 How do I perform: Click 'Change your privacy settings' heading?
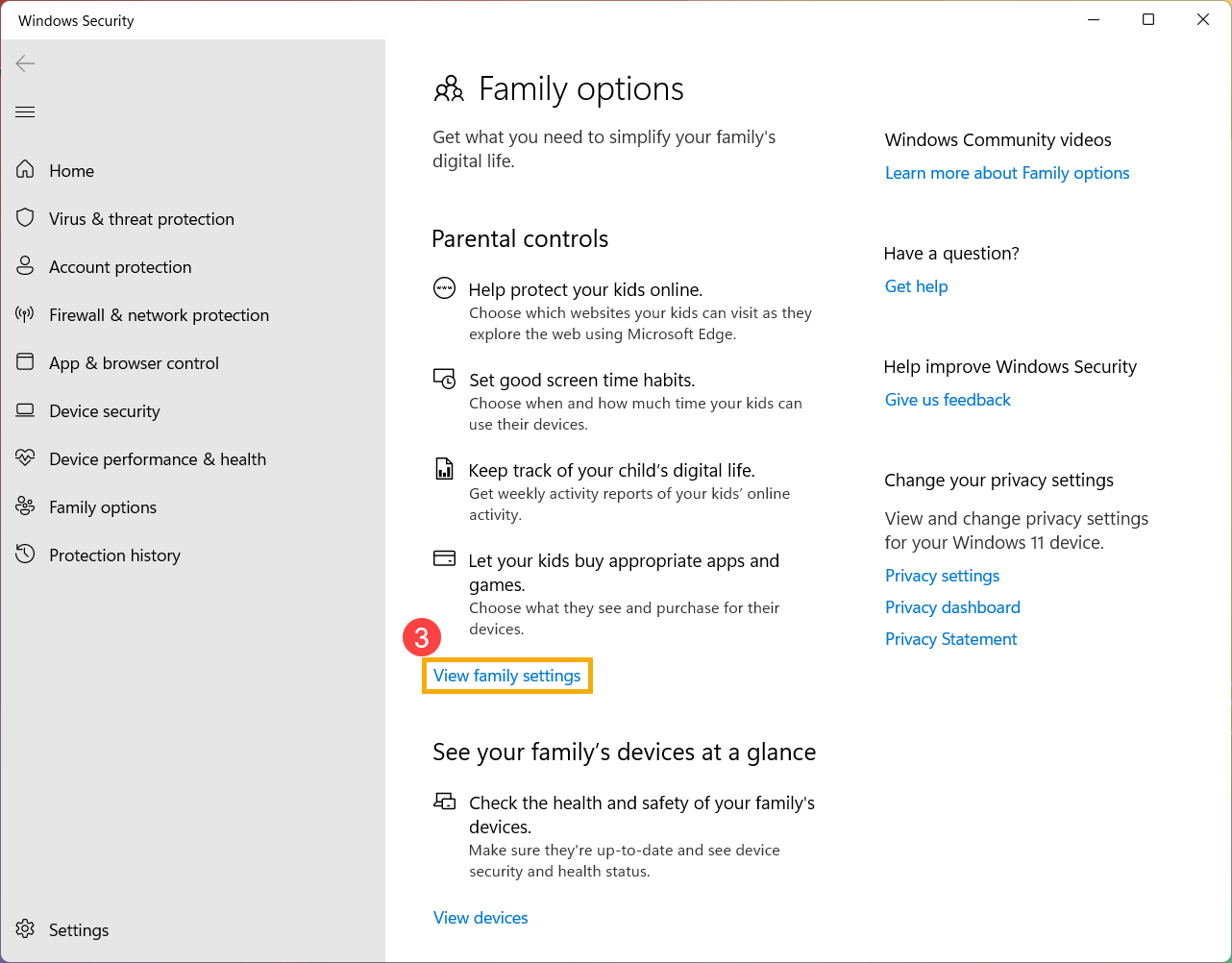click(x=998, y=480)
